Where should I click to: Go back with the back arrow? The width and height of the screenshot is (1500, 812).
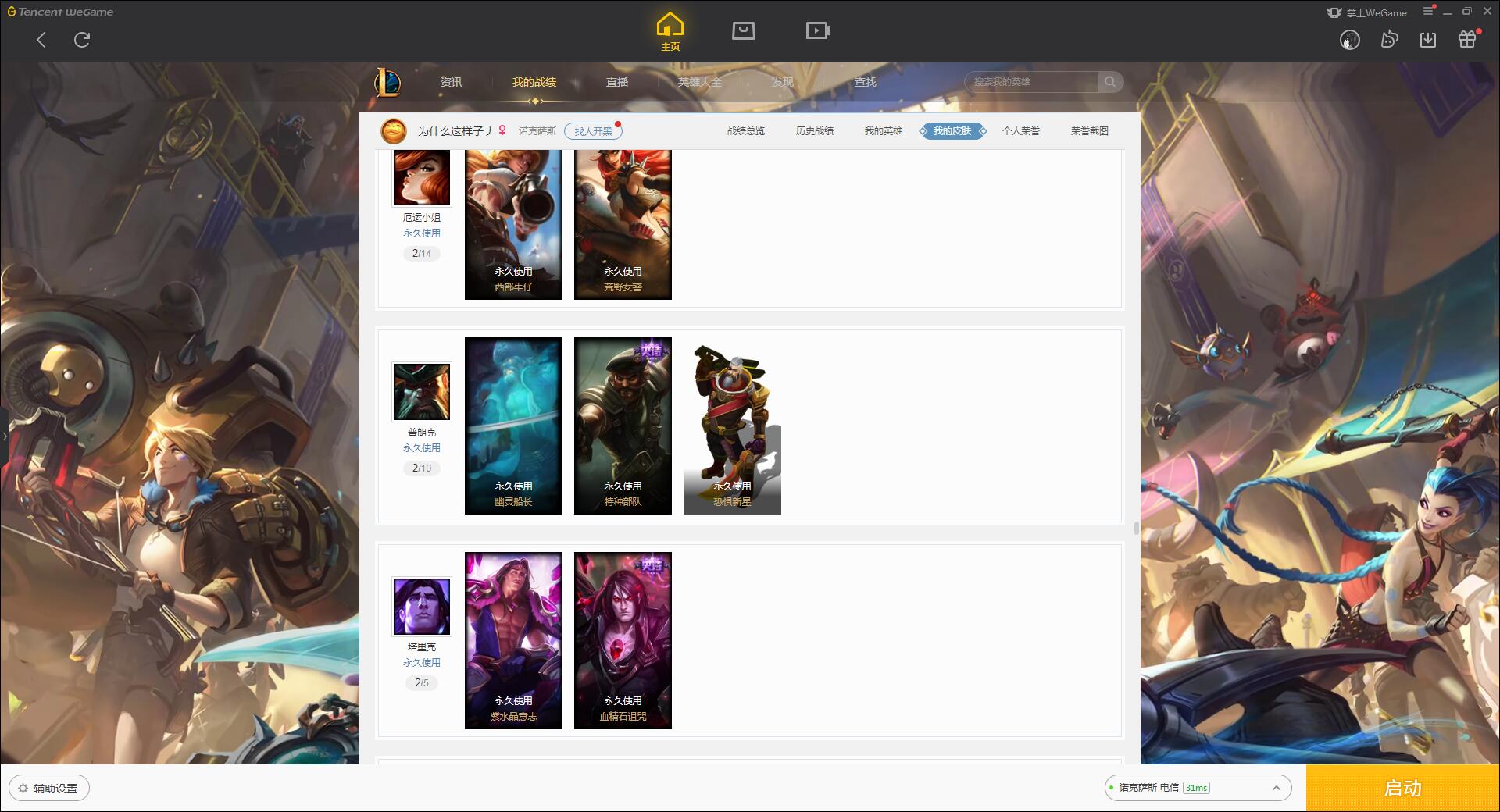[x=41, y=40]
